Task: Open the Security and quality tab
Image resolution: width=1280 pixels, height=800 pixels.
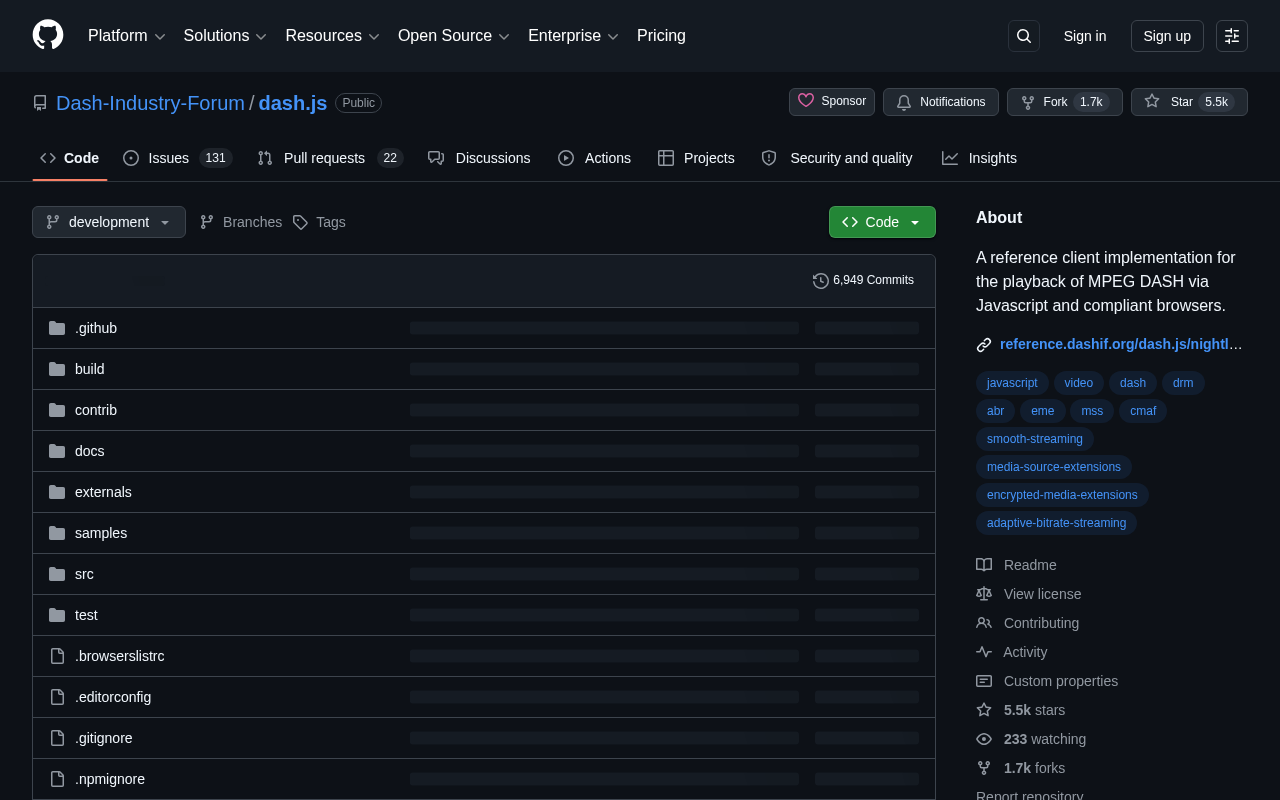Action: tap(837, 158)
